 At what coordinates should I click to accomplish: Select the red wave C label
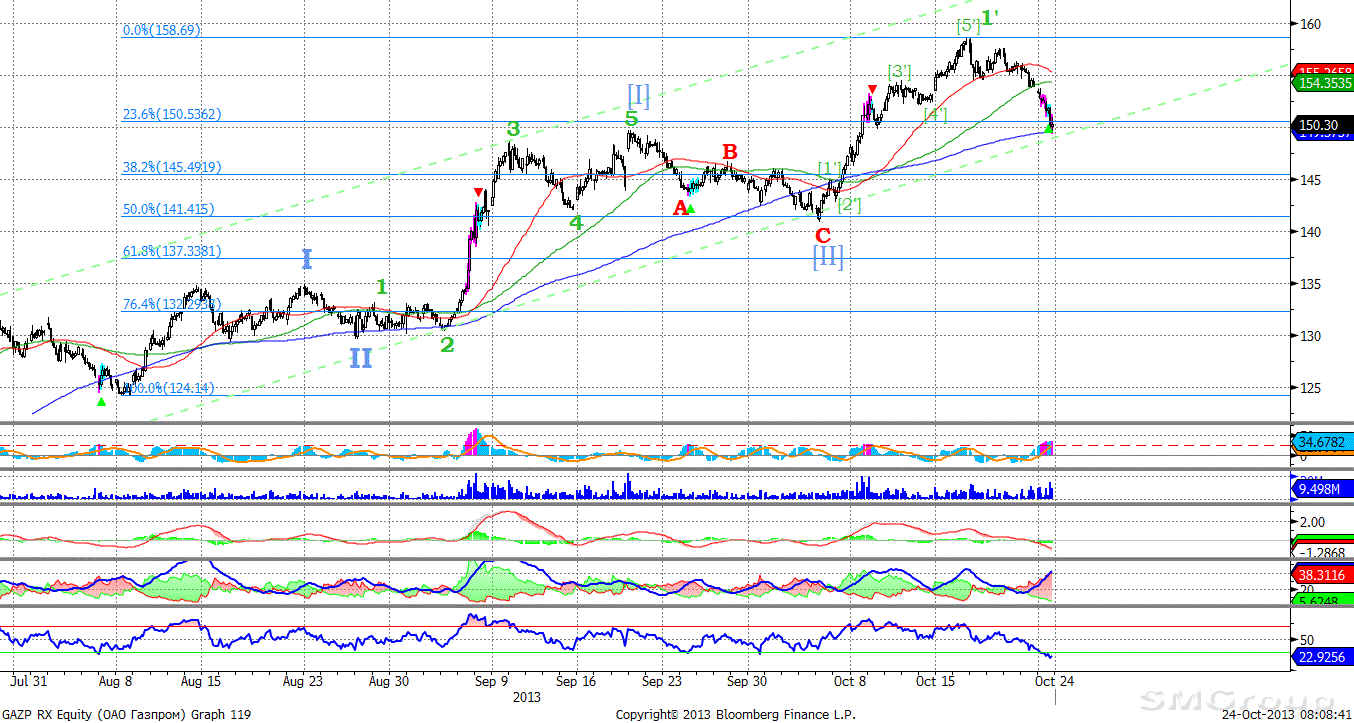pos(822,236)
